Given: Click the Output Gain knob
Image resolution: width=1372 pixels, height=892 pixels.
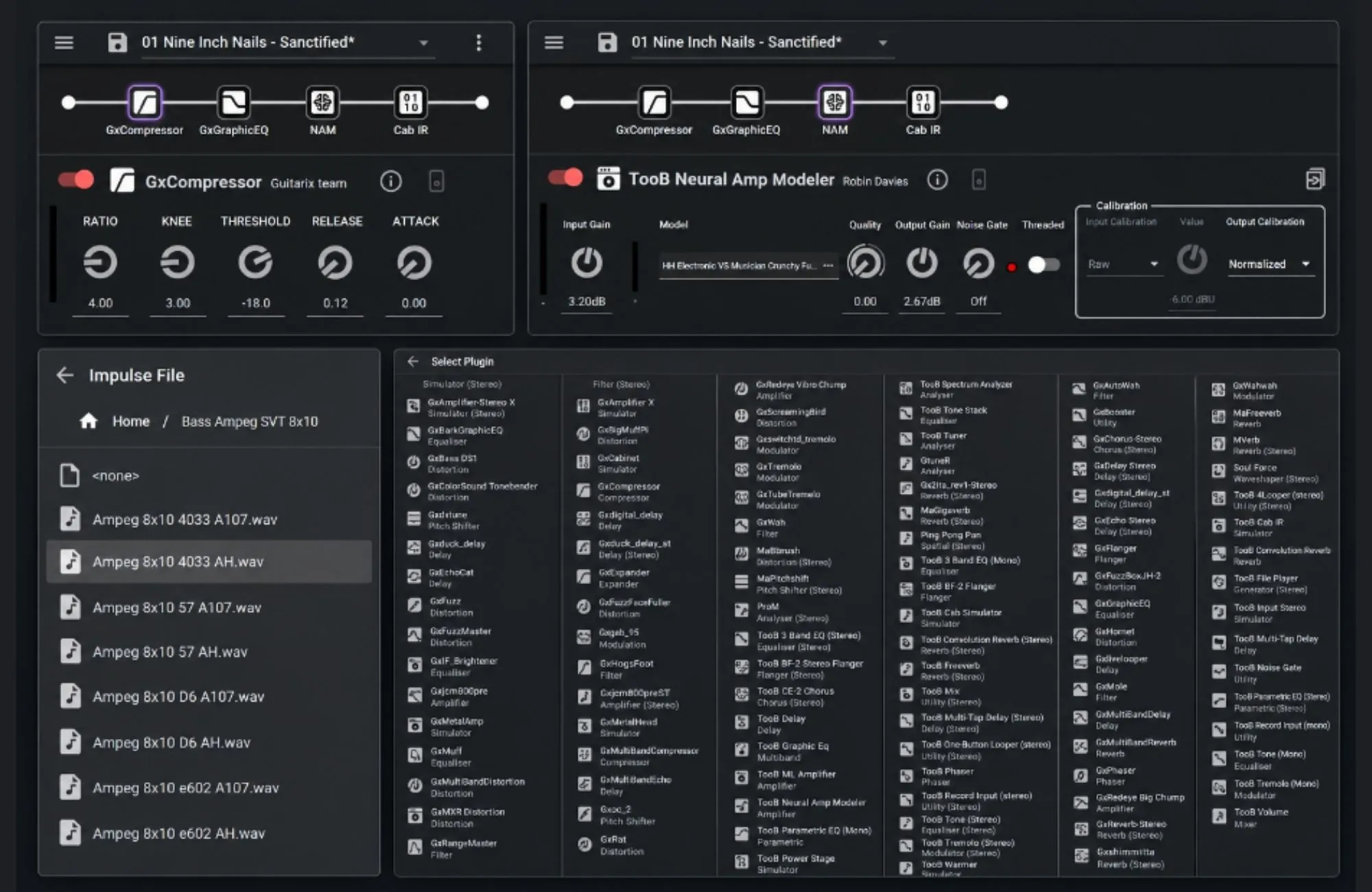Looking at the screenshot, I should point(922,263).
